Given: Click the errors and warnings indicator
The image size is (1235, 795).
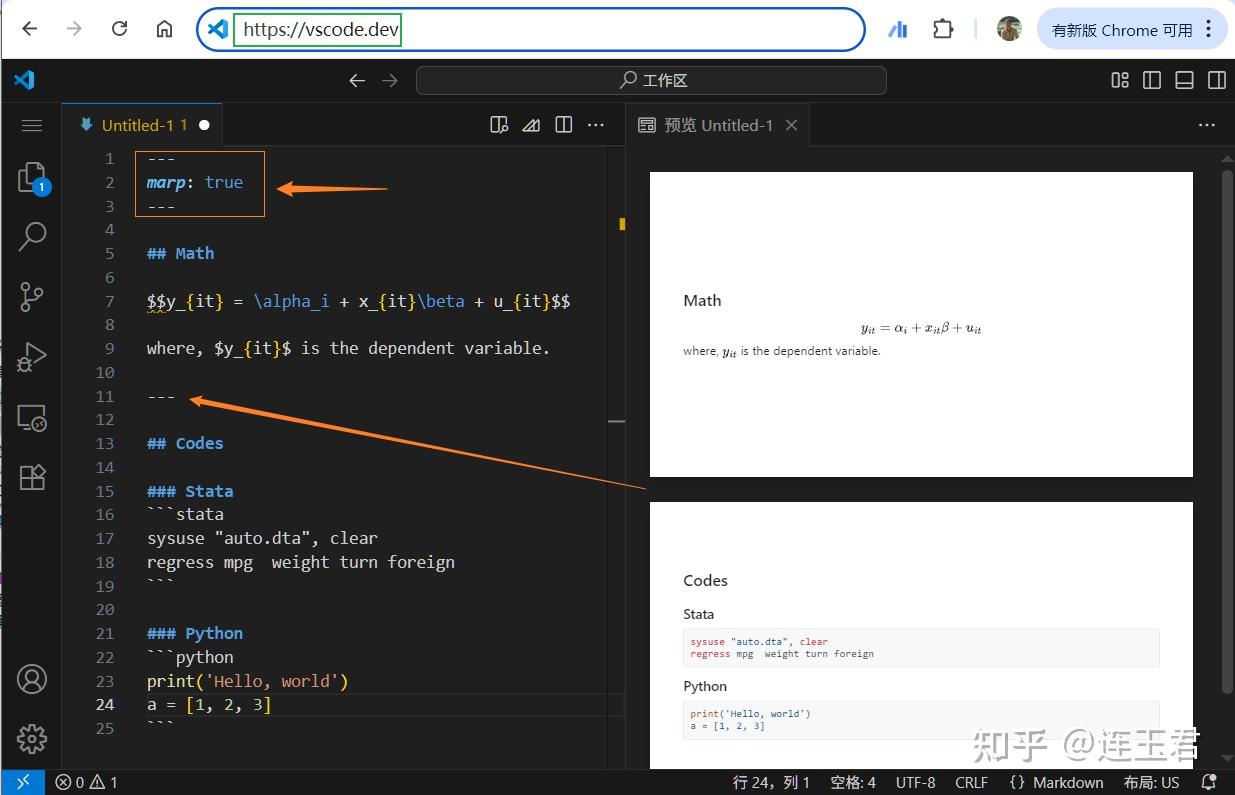Looking at the screenshot, I should [x=85, y=782].
